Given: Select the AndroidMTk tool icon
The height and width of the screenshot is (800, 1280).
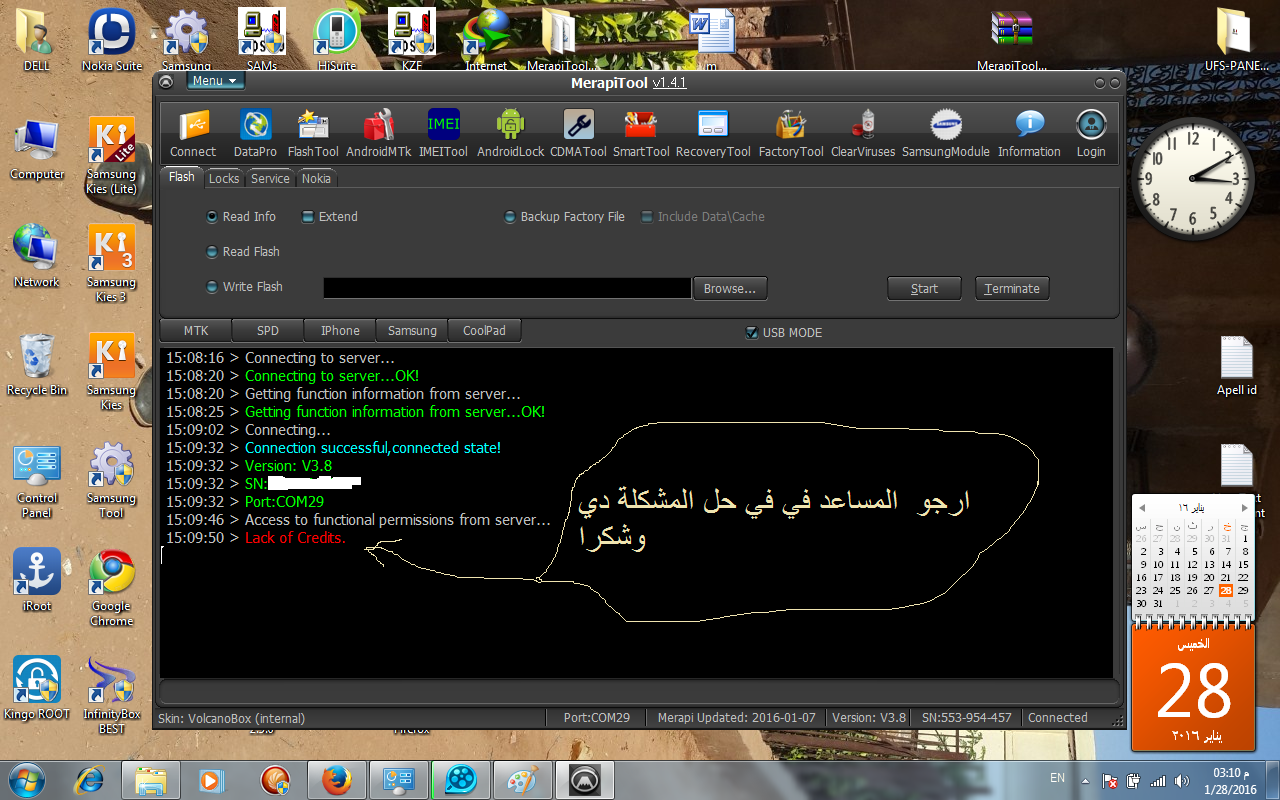Looking at the screenshot, I should coord(379,133).
